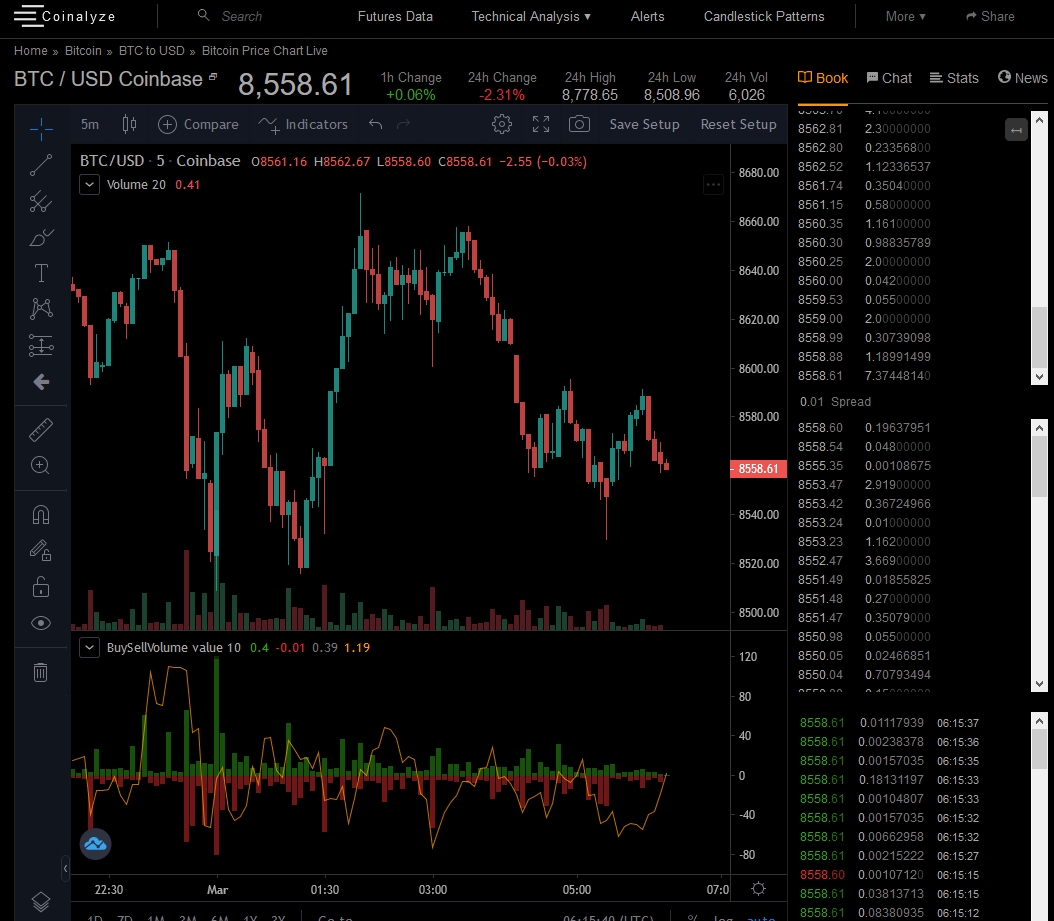
Task: Take a chart snapshot with camera icon
Action: 579,124
